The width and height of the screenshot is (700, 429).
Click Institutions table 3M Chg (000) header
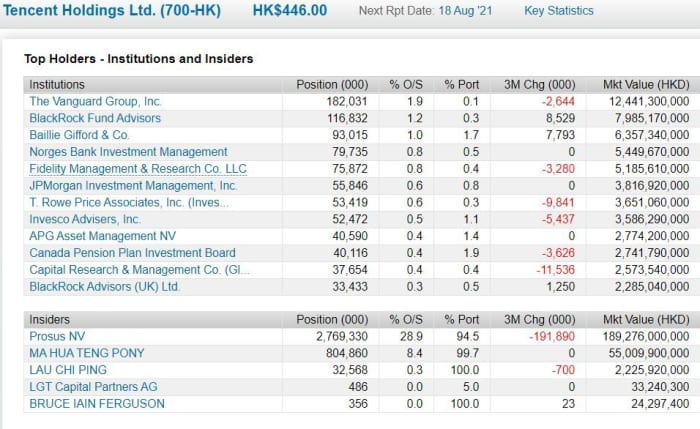pyautogui.click(x=540, y=85)
